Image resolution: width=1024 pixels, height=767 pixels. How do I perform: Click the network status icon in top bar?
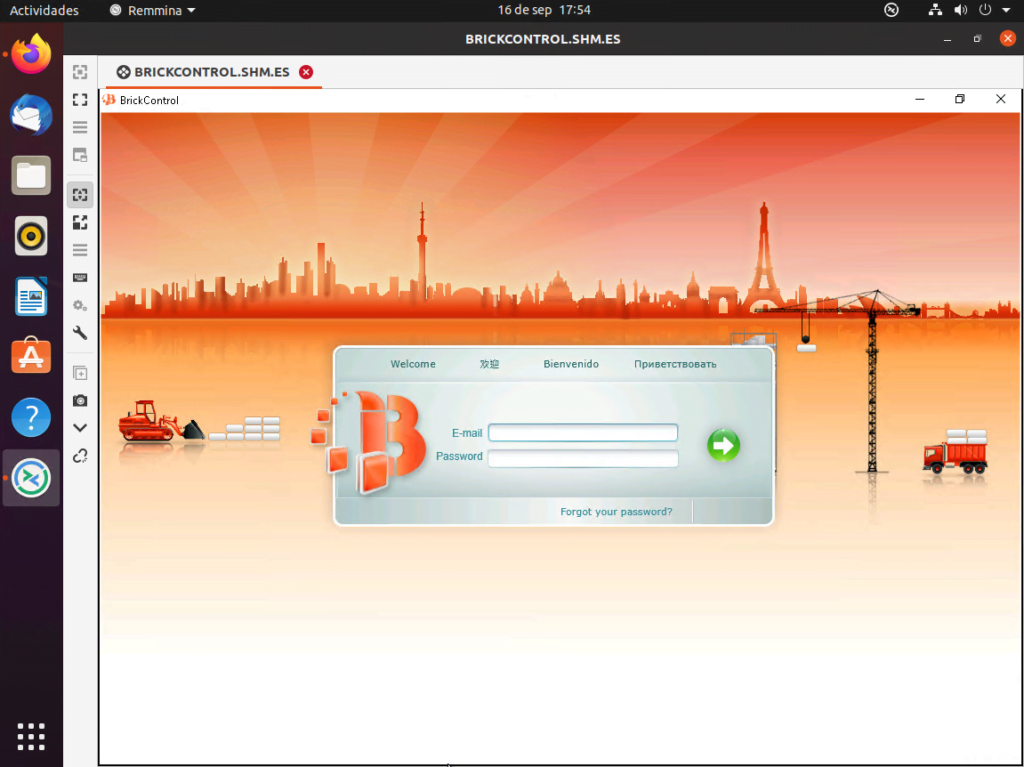[935, 10]
